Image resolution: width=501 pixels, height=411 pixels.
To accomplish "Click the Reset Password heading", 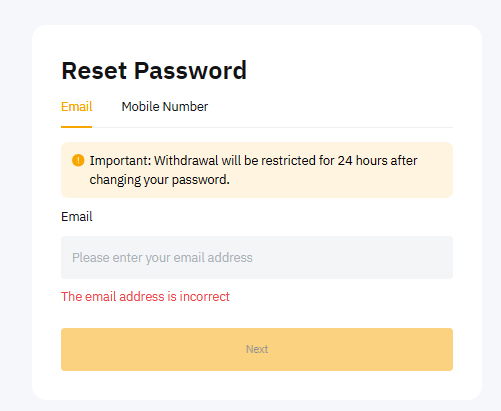I will (154, 71).
